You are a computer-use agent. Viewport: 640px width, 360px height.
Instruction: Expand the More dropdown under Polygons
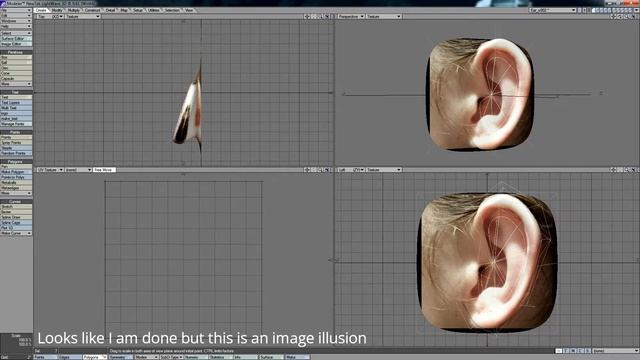coord(16,193)
